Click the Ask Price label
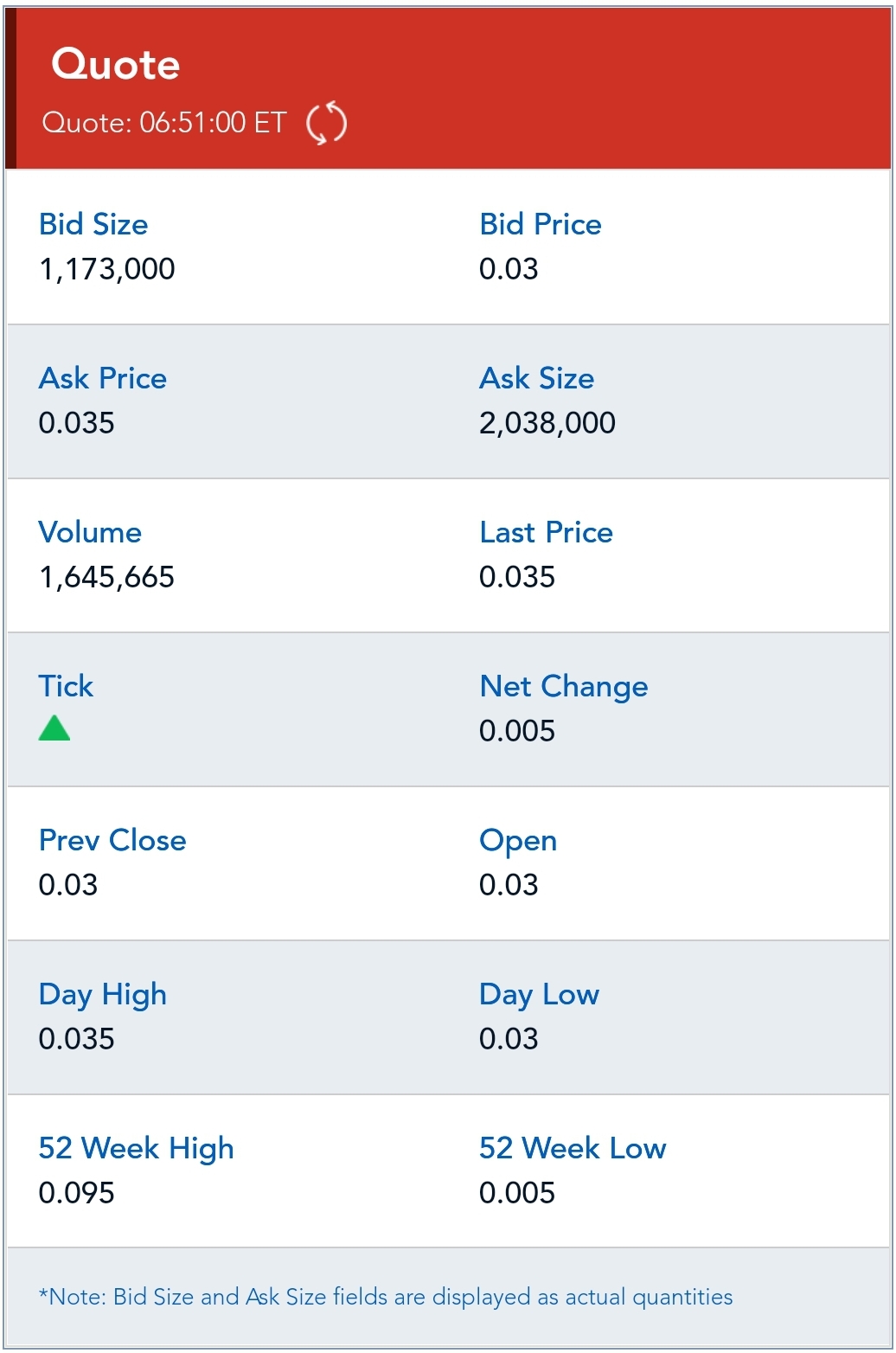896x1353 pixels. point(103,378)
